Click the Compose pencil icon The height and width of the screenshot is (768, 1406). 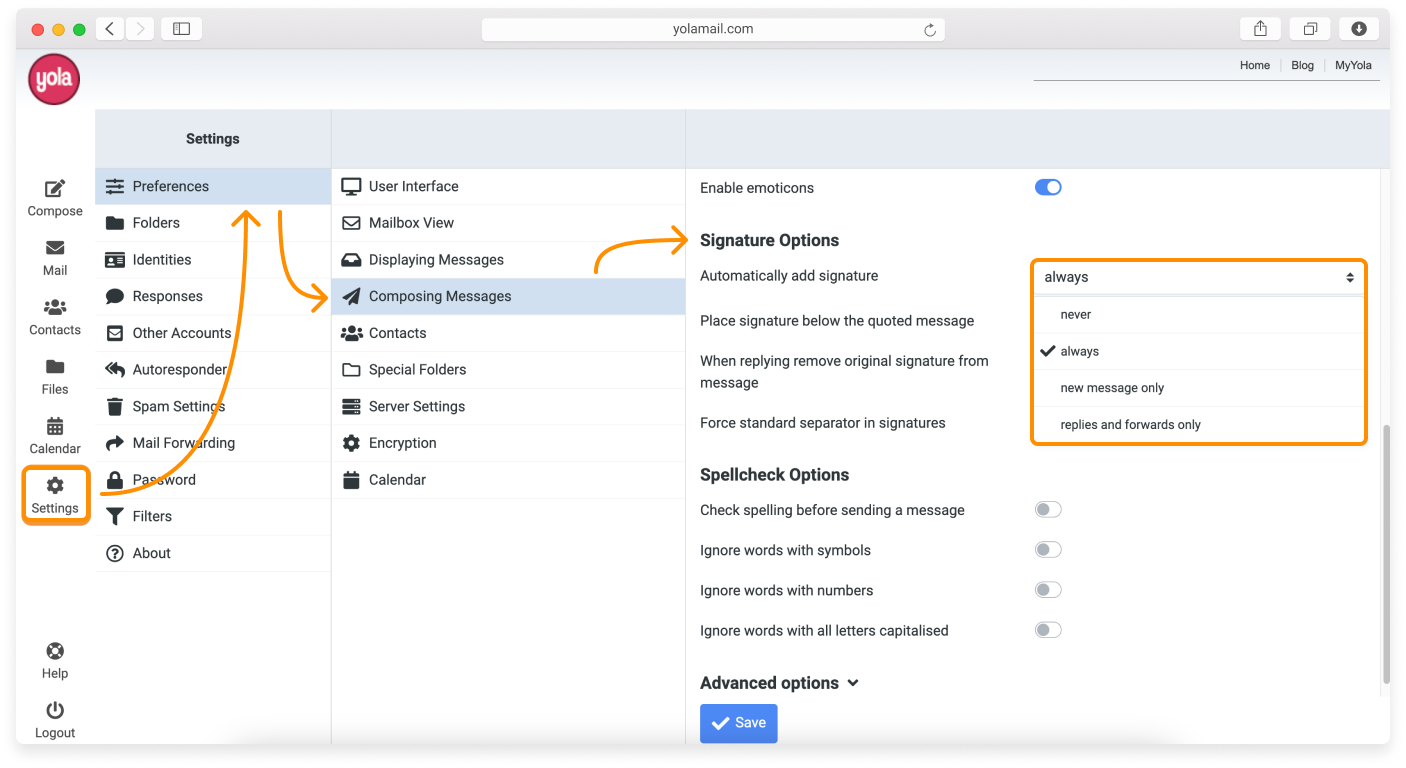click(x=55, y=189)
